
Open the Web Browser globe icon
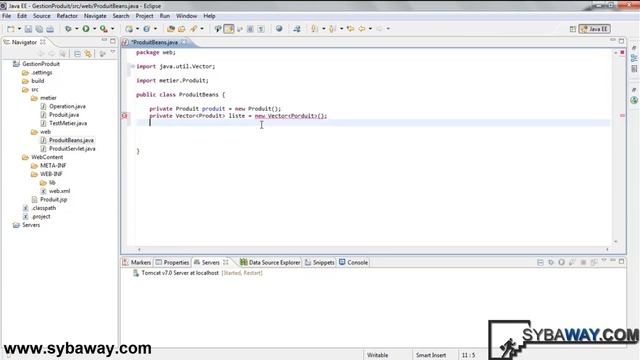click(279, 29)
